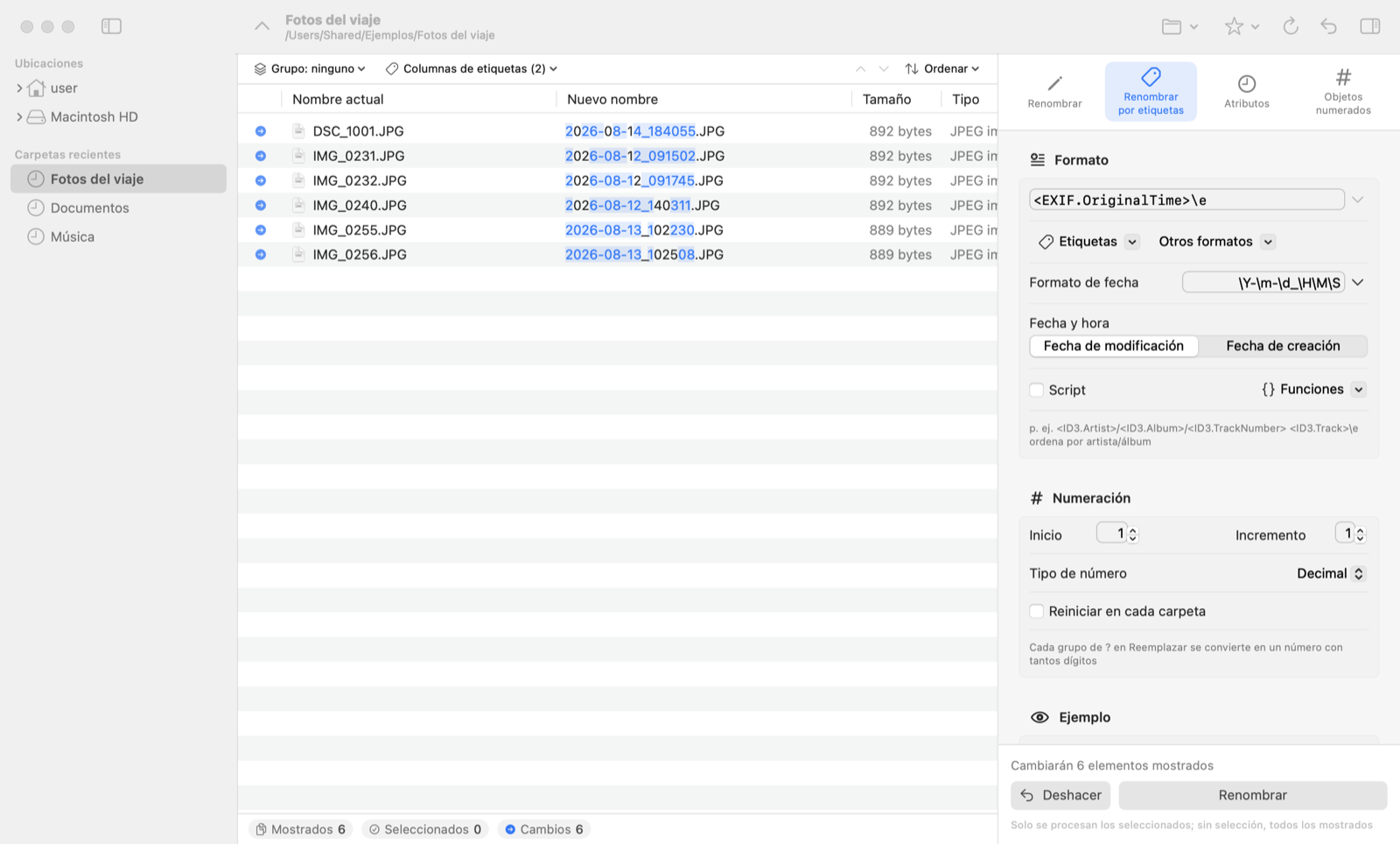
Task: Toggle the left sidebar panel icon
Action: (111, 26)
